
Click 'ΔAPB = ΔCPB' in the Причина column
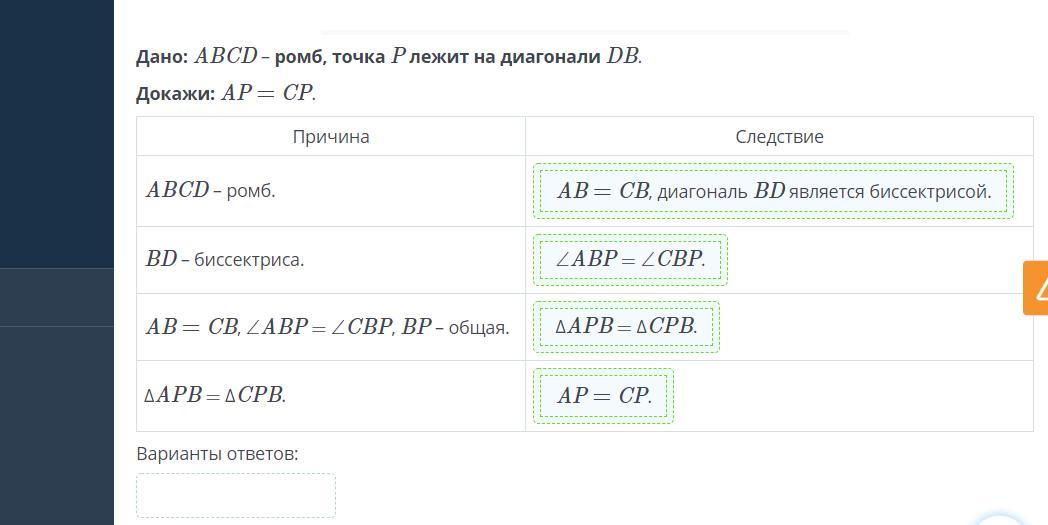tap(216, 396)
